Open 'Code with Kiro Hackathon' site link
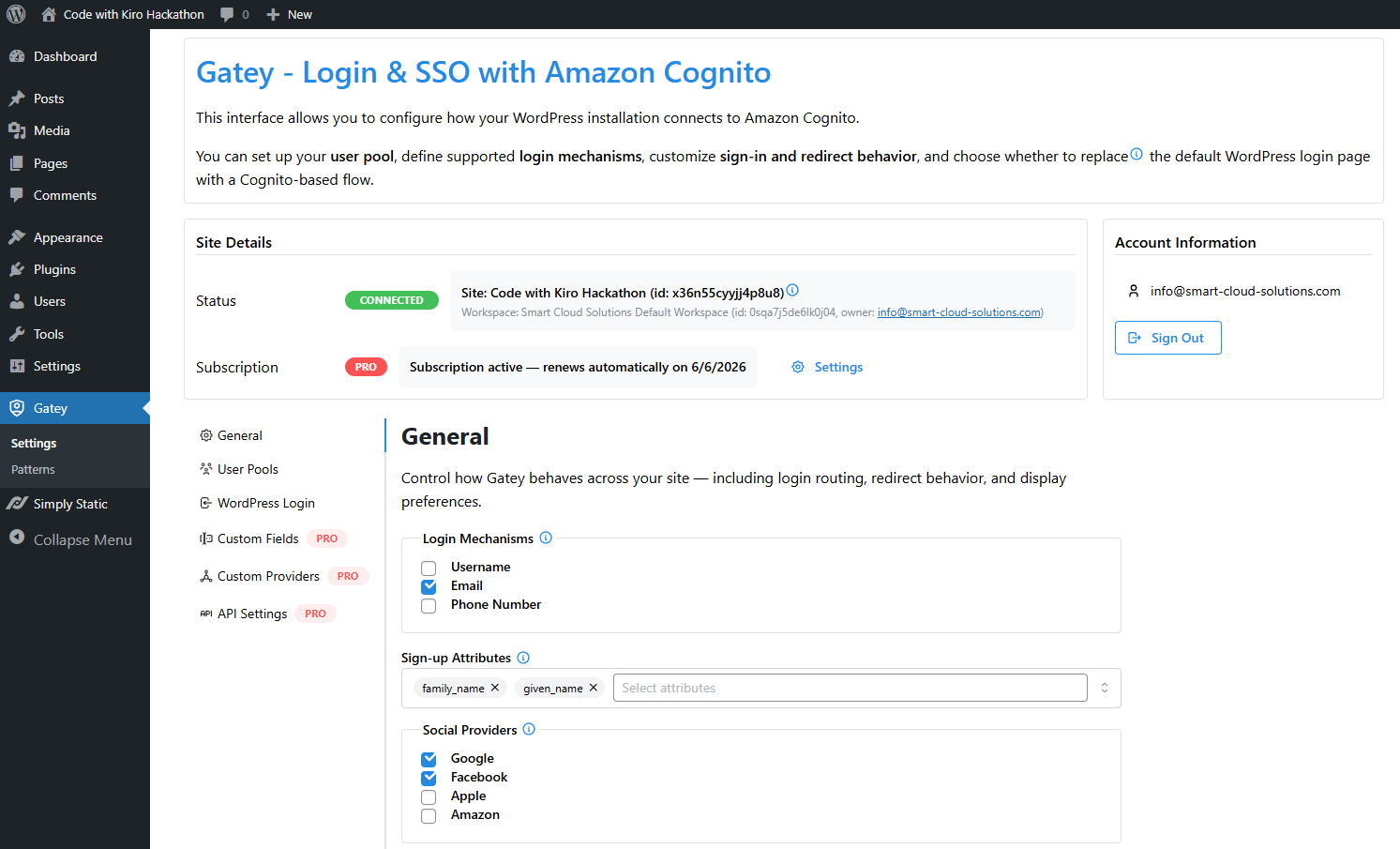Image resolution: width=1400 pixels, height=849 pixels. click(x=133, y=14)
